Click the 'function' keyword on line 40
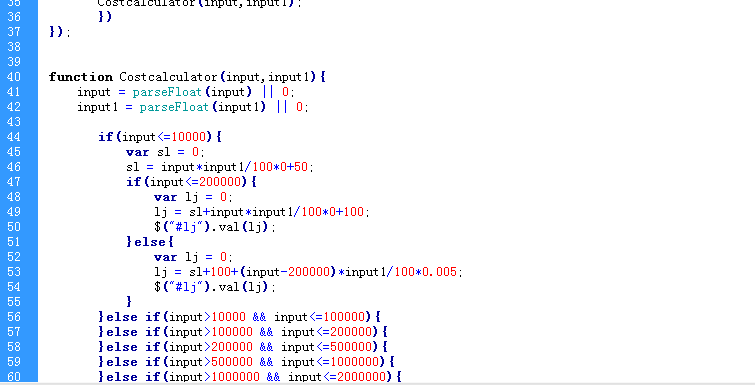 click(81, 77)
